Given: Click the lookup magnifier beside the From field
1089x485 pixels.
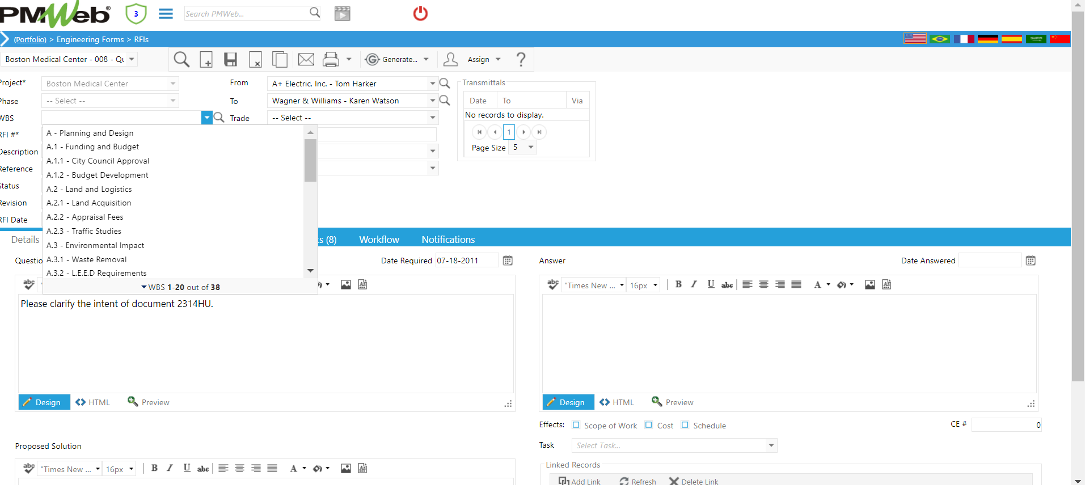Looking at the screenshot, I should point(445,83).
